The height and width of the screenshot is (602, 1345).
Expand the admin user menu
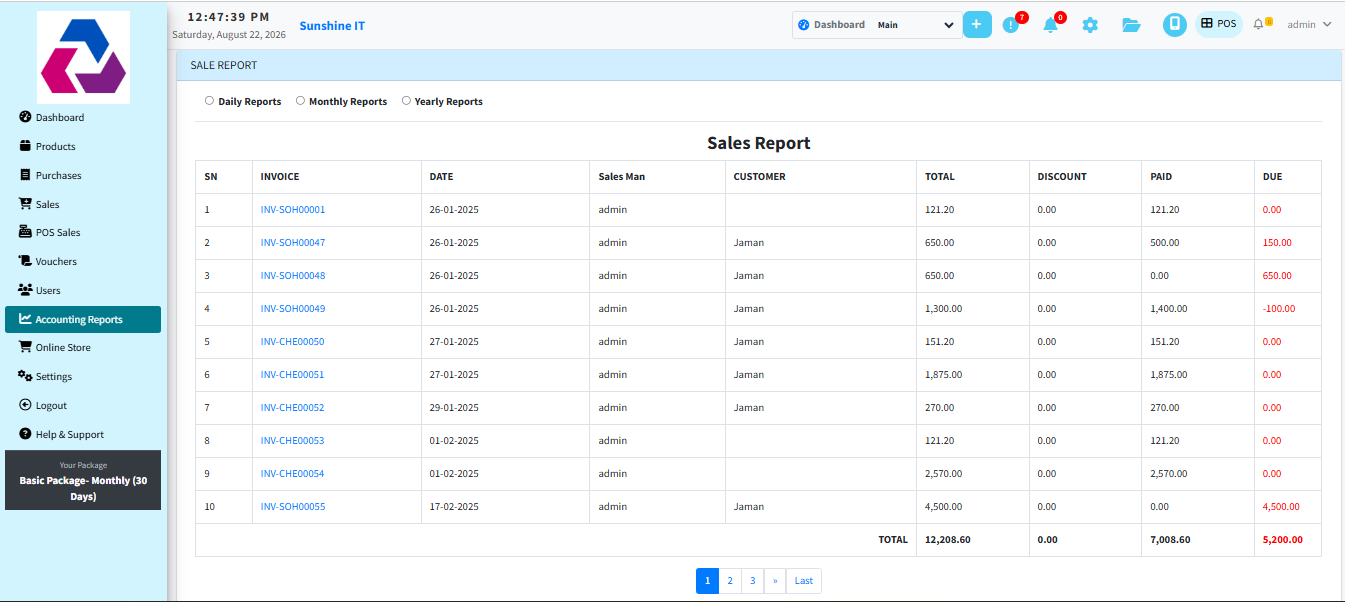point(1309,24)
